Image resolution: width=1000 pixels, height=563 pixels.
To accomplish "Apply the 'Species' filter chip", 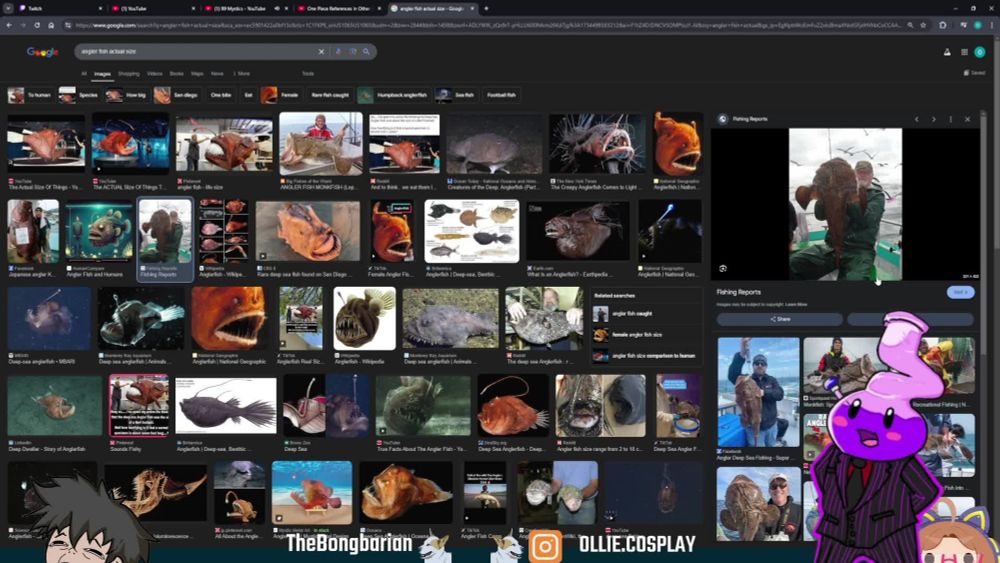I will (79, 95).
